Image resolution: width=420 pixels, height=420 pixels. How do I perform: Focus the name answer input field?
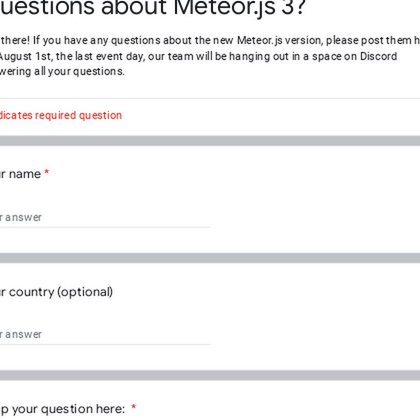tap(105, 217)
